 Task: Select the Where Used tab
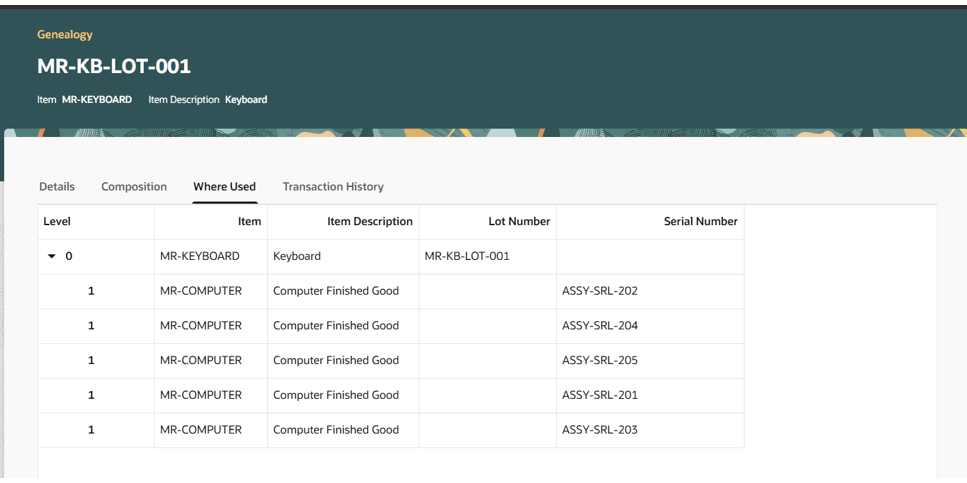coord(224,187)
